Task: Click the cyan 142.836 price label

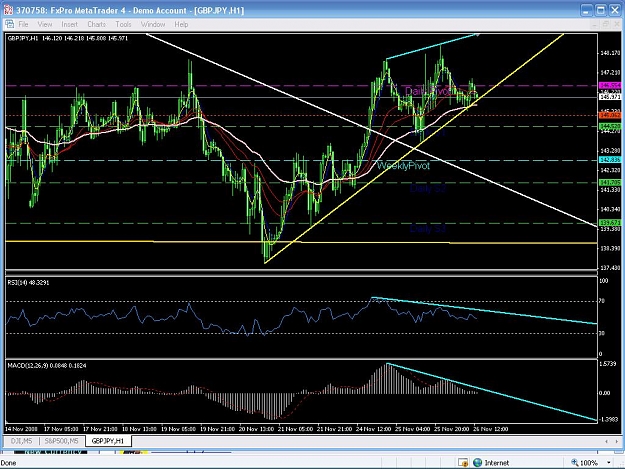Action: [x=610, y=160]
